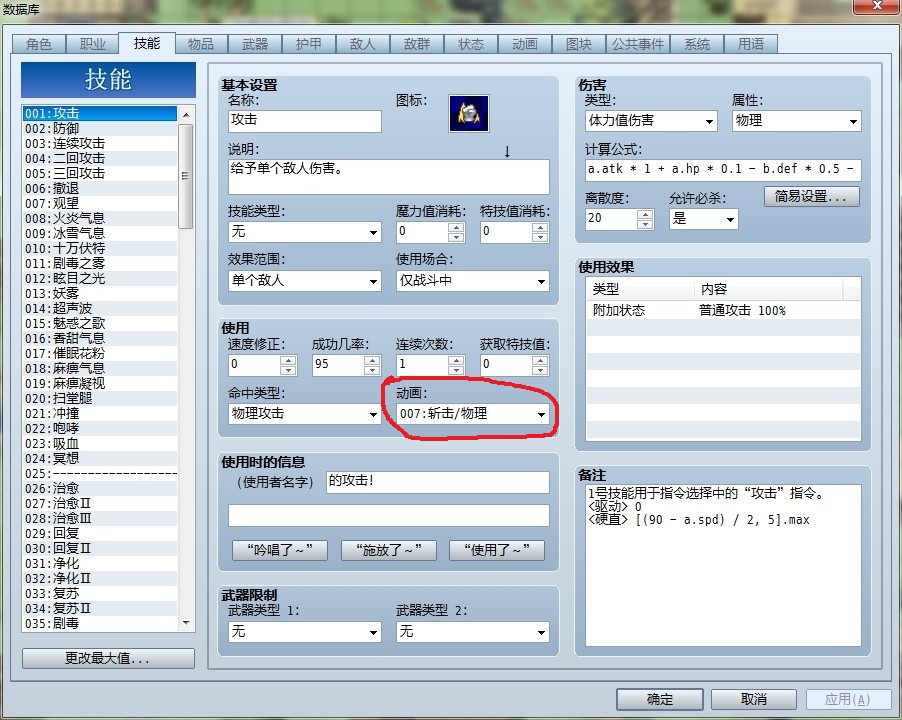Click the 更改最大值 button
The width and height of the screenshot is (902, 720).
[108, 658]
